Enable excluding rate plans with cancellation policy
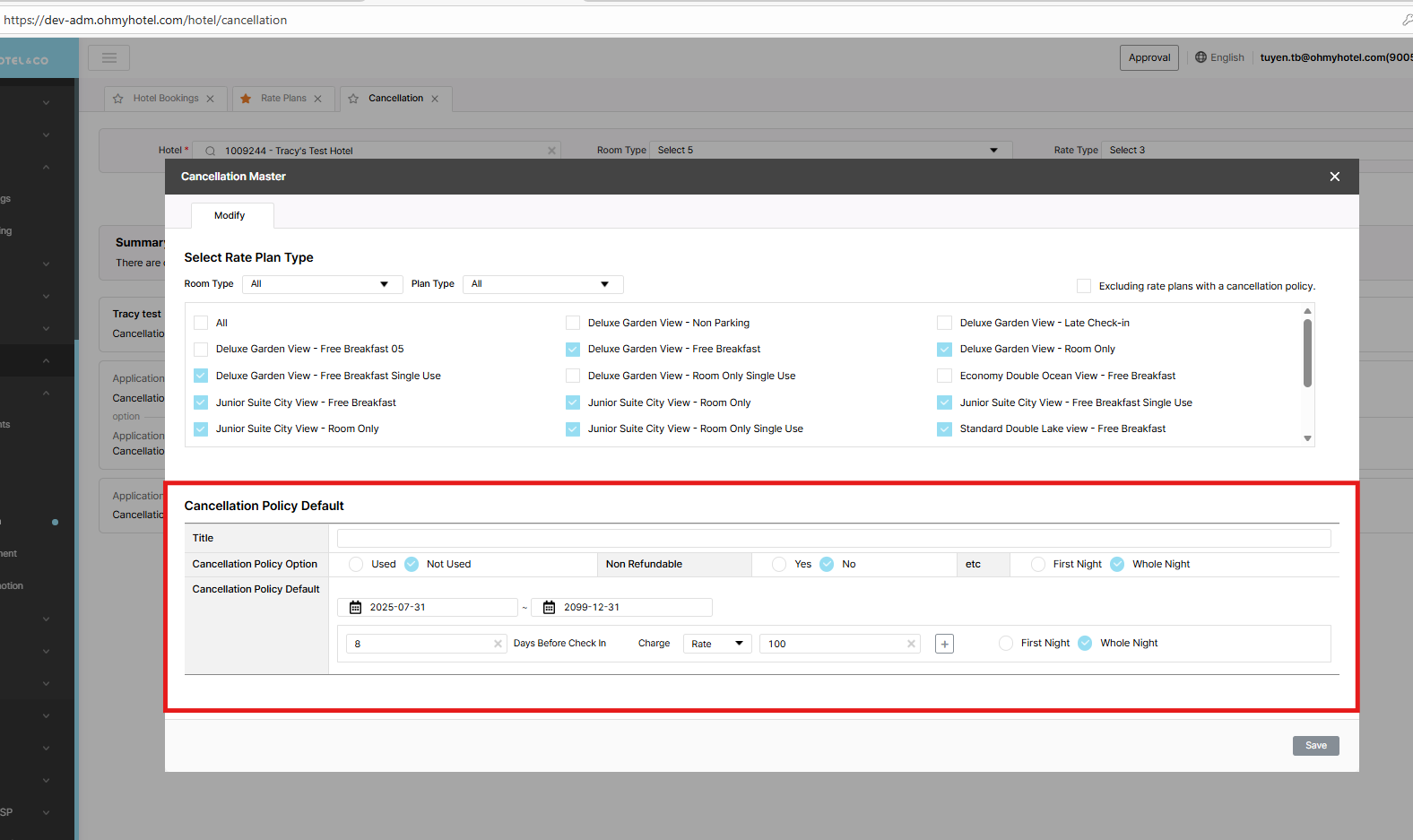Viewport: 1413px width, 840px height. (1084, 286)
